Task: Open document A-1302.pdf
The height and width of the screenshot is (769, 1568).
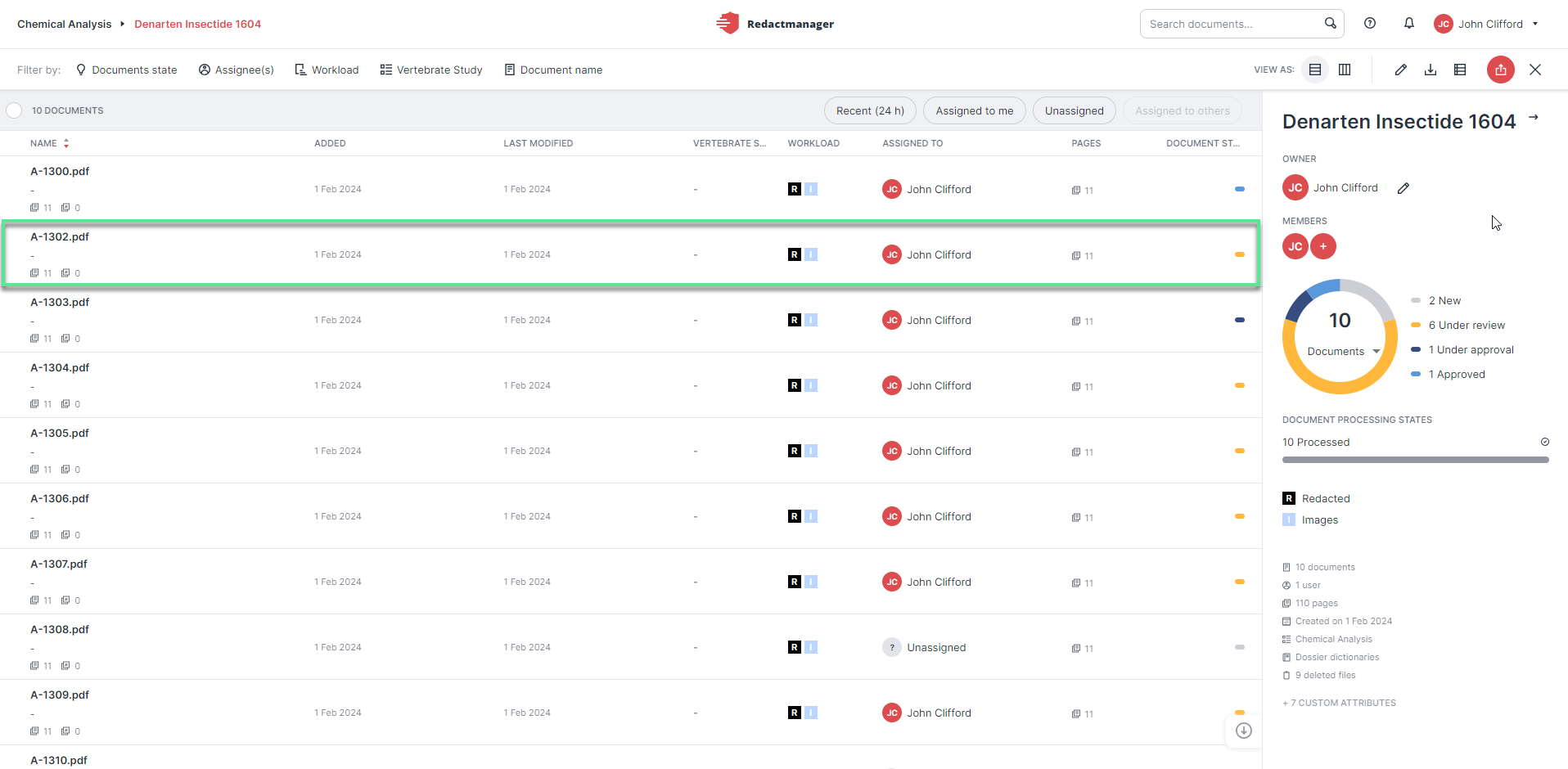Action: tap(60, 236)
